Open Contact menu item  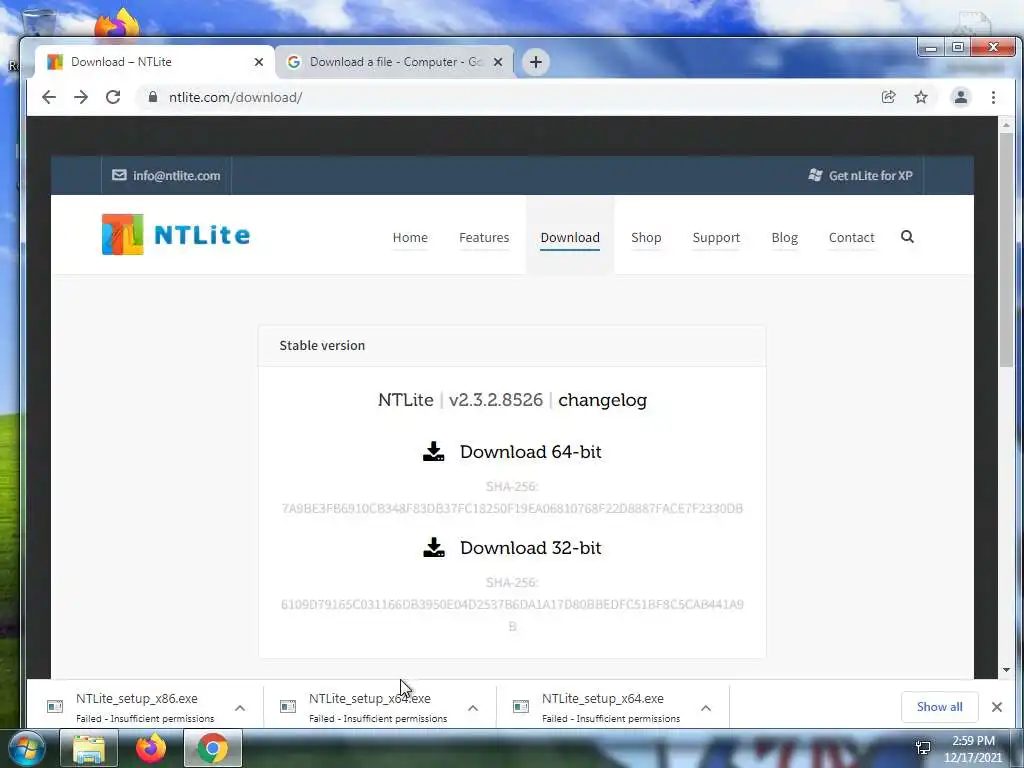coord(852,238)
